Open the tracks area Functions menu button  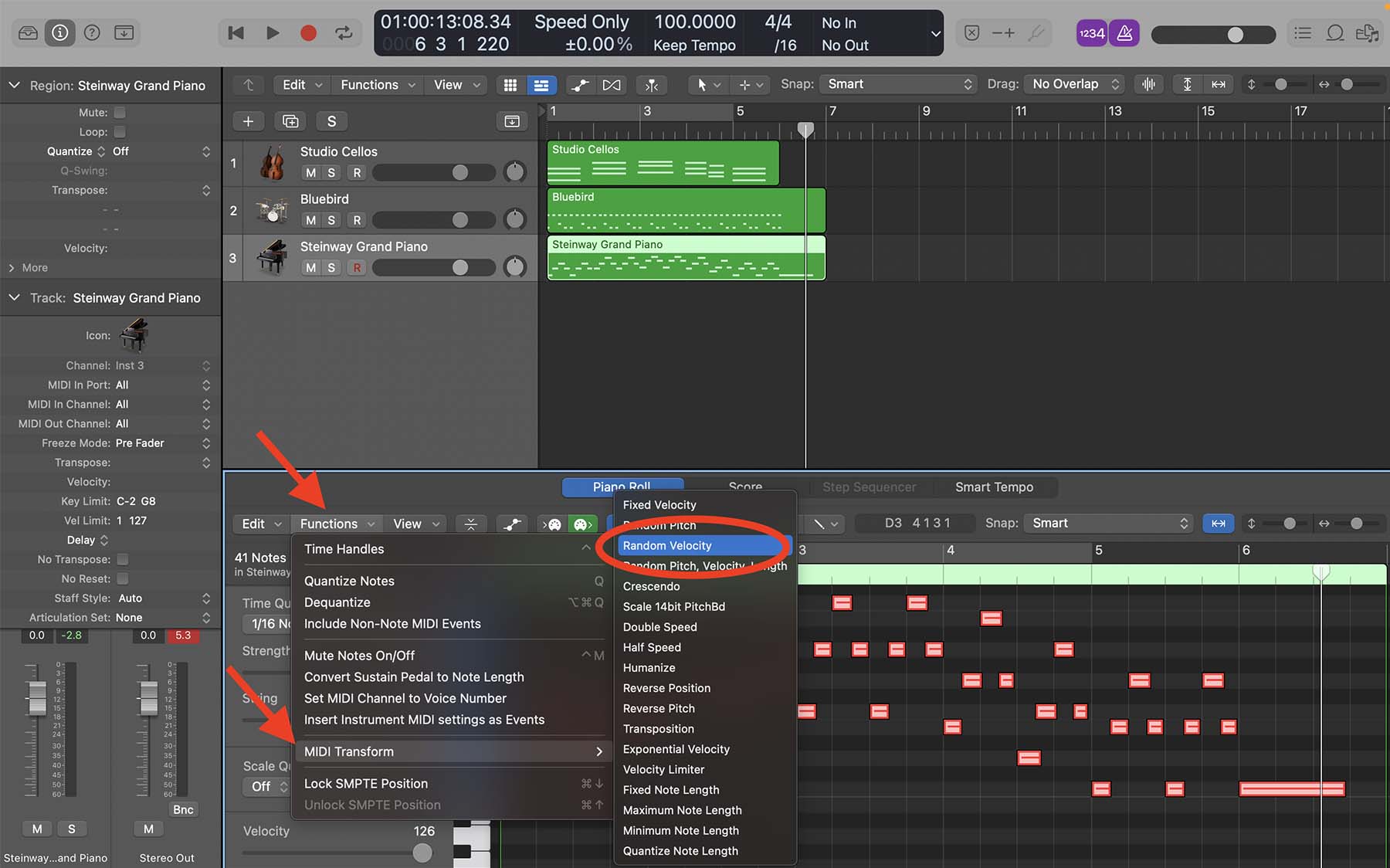pos(378,85)
